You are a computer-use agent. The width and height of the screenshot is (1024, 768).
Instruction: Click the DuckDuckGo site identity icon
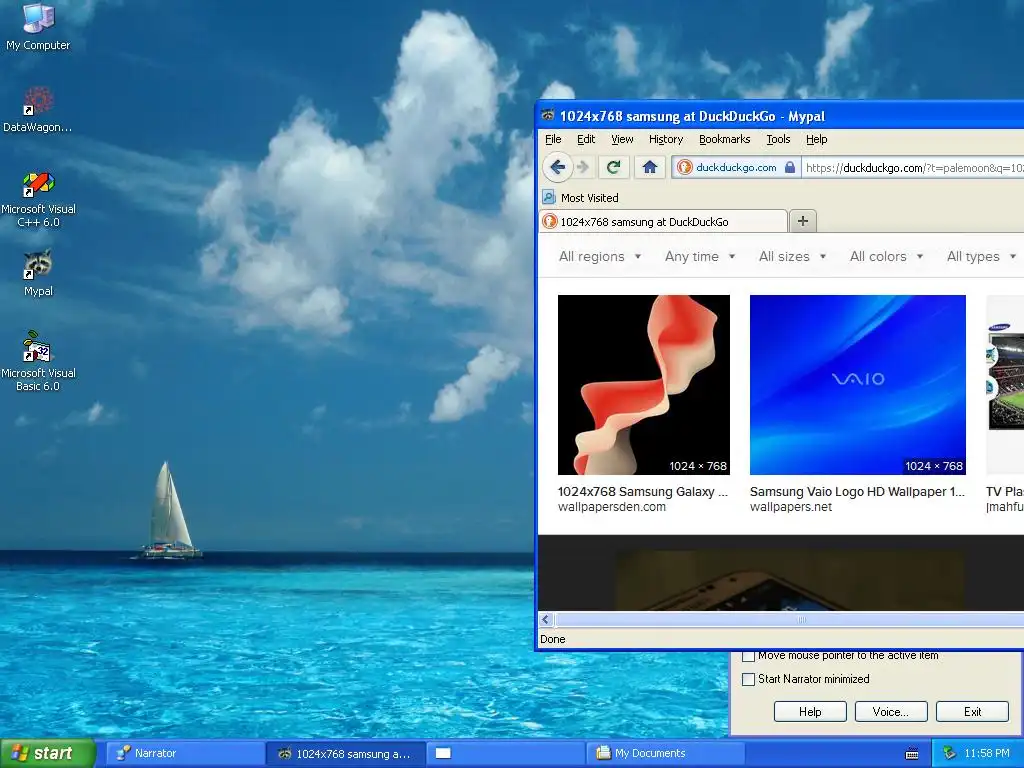coord(684,167)
